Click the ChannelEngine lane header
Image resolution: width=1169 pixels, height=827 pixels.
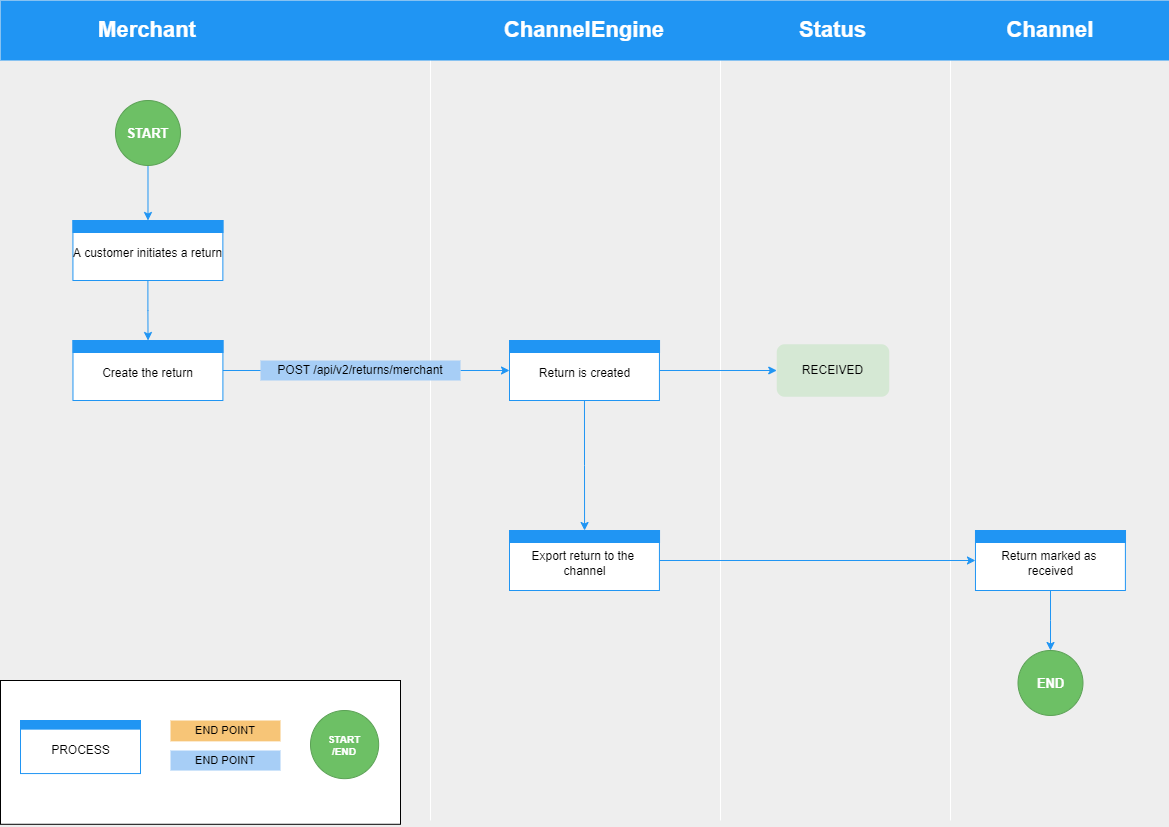(x=584, y=30)
